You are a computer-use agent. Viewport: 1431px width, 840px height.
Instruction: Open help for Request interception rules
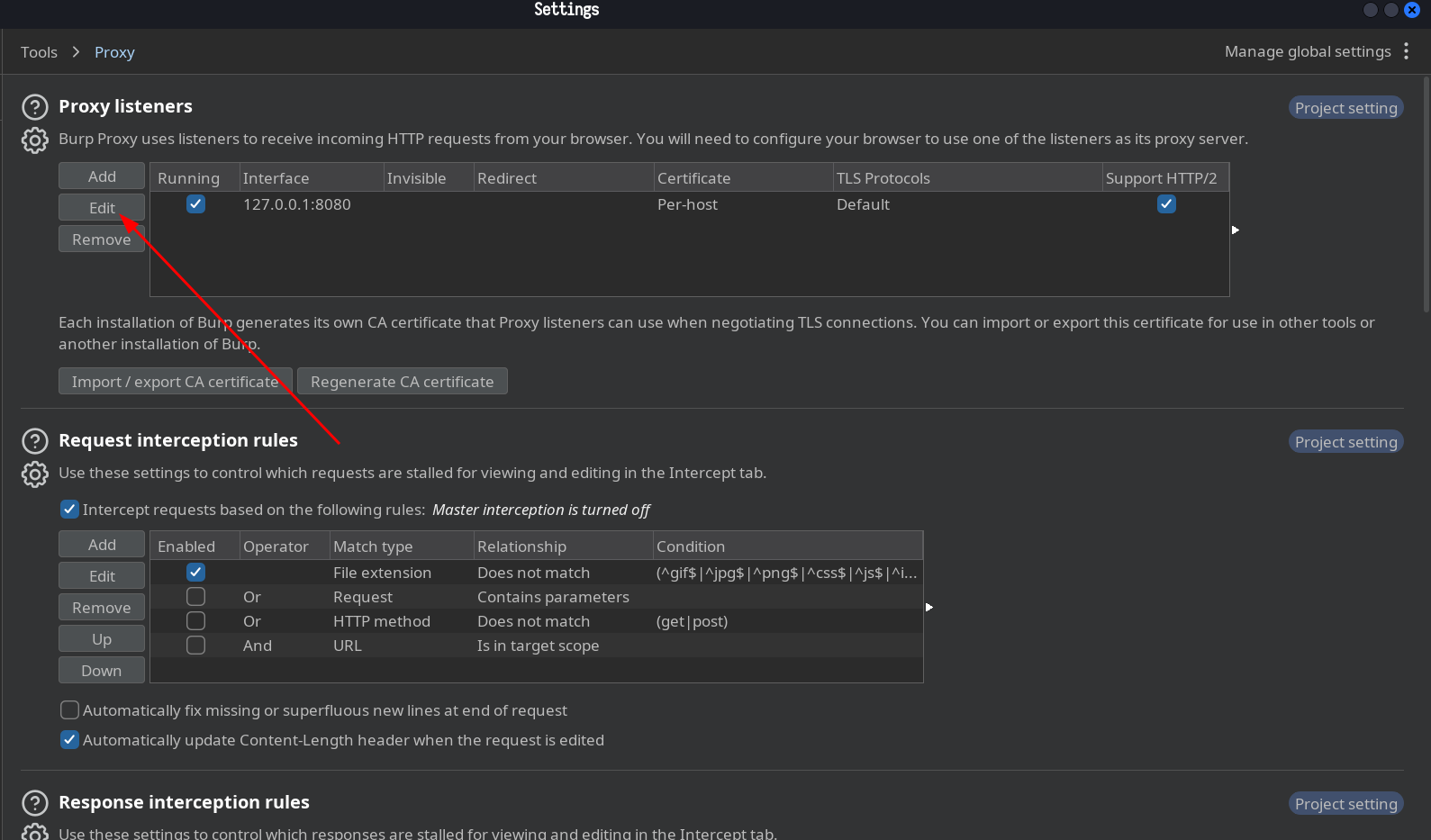coord(34,441)
